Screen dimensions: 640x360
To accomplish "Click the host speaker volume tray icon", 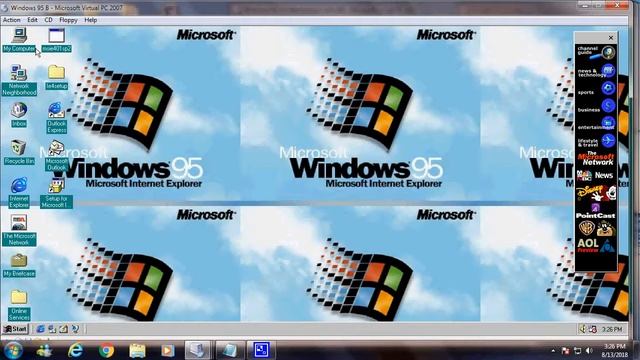I will coord(589,351).
